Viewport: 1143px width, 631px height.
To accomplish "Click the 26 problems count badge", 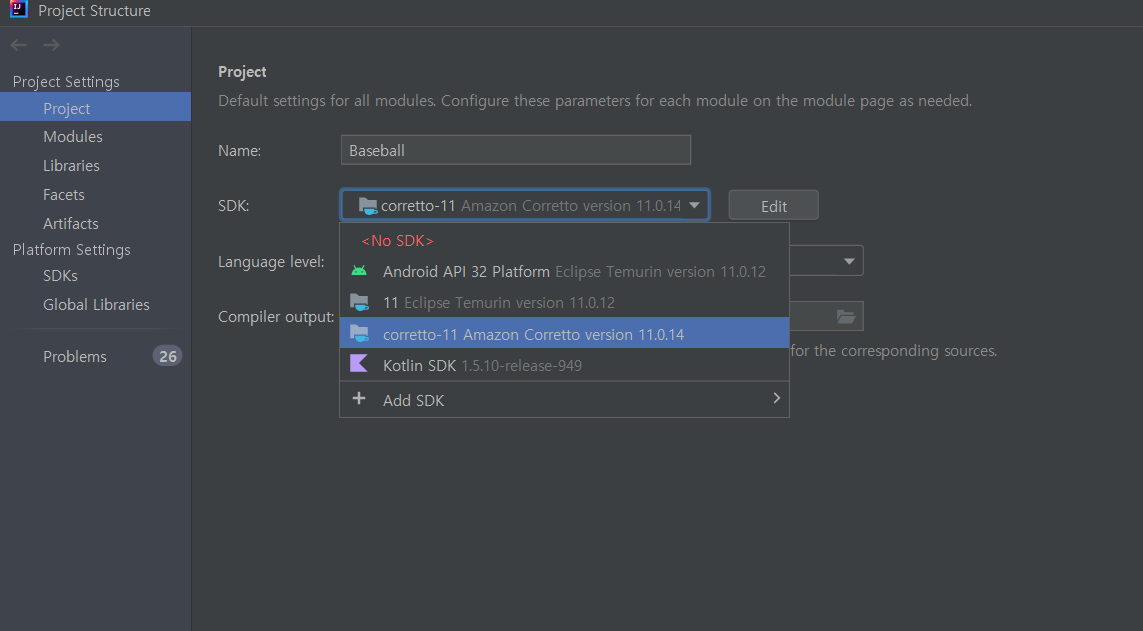I will coord(168,356).
